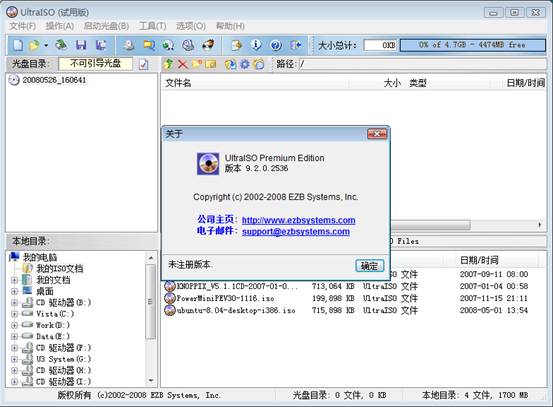Click the UltraISO logo in About dialog
This screenshot has height=407, width=553.
(208, 164)
